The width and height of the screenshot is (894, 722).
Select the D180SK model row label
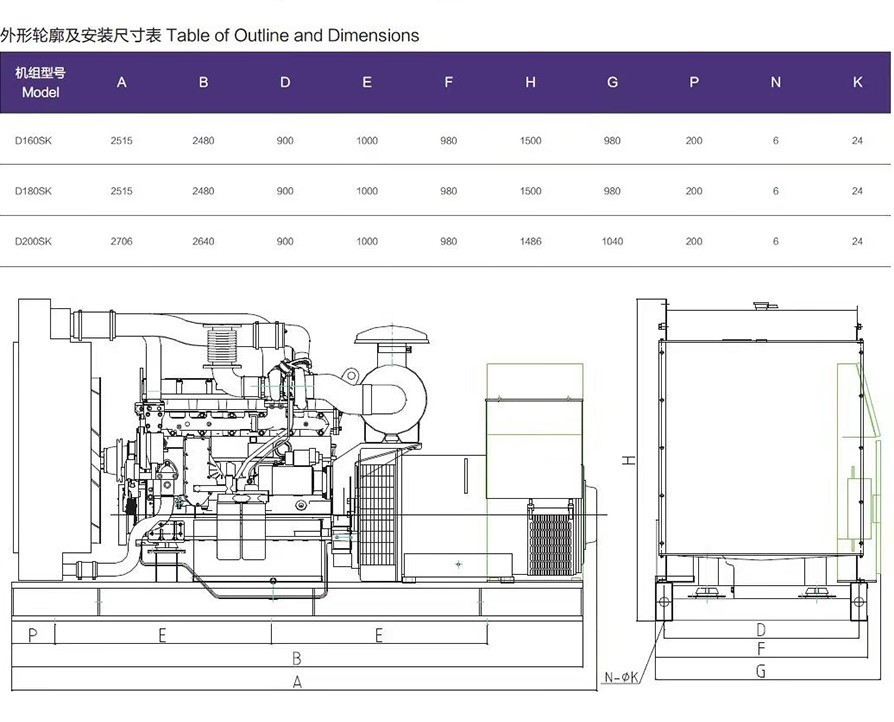tap(31, 190)
